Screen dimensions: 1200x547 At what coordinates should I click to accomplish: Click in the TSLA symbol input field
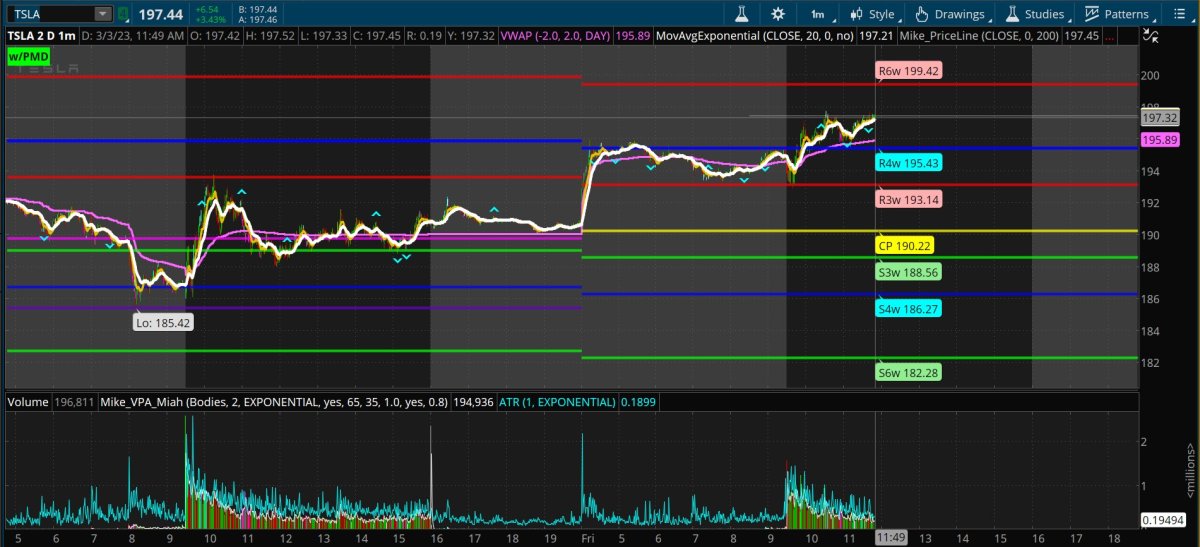pyautogui.click(x=48, y=14)
